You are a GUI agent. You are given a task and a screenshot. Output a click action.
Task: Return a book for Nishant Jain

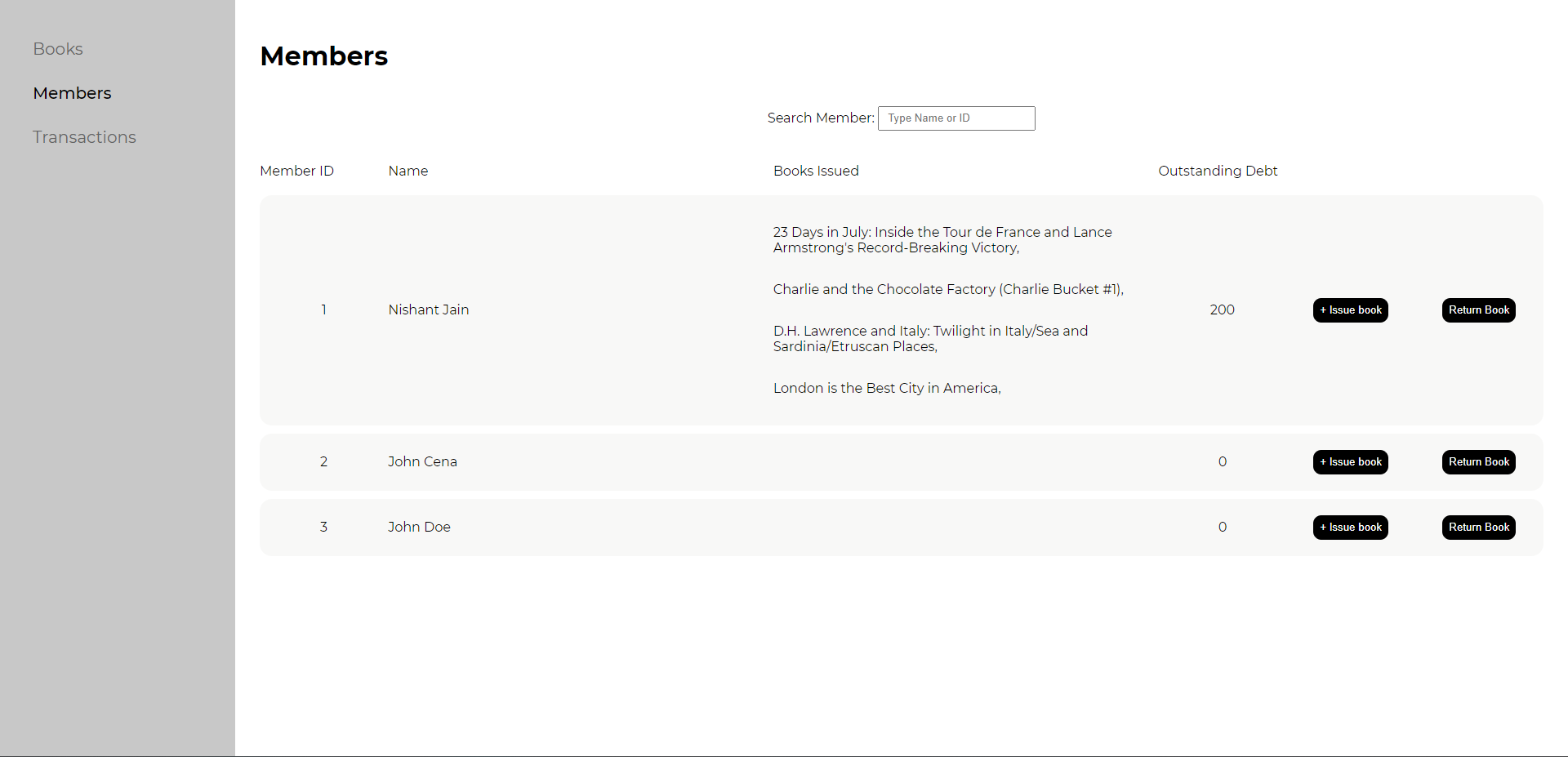coord(1478,309)
